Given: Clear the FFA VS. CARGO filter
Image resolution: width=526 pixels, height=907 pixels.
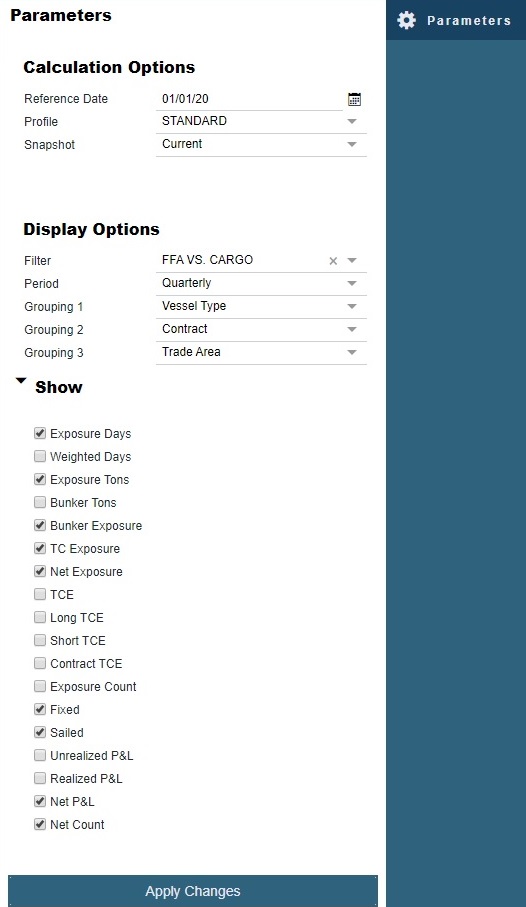Looking at the screenshot, I should (x=333, y=261).
